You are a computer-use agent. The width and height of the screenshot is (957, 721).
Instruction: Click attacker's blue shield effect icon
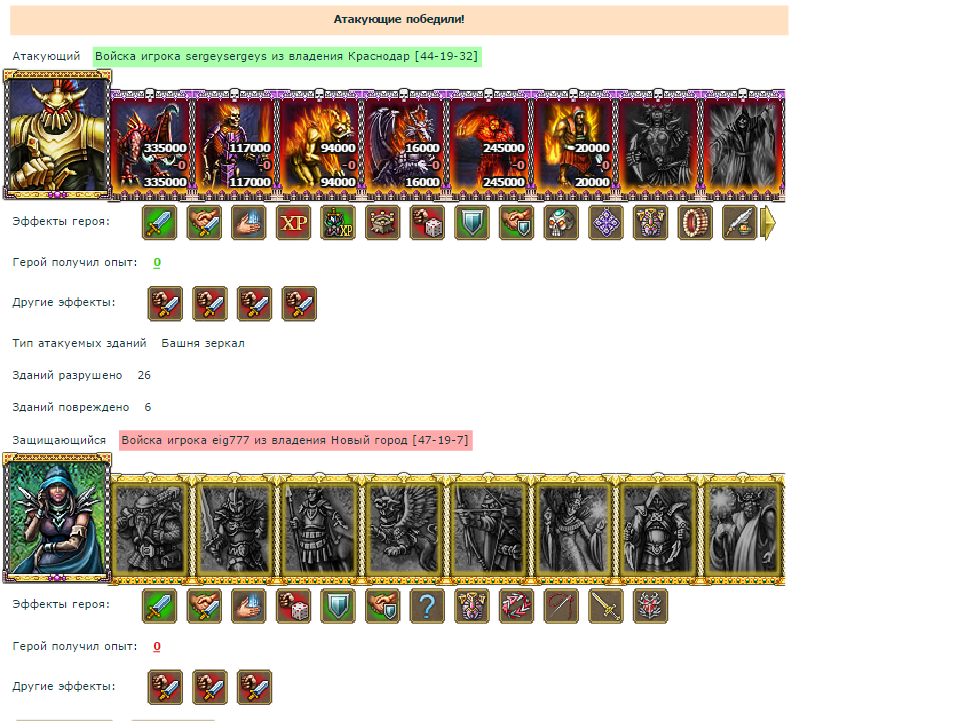[x=472, y=223]
